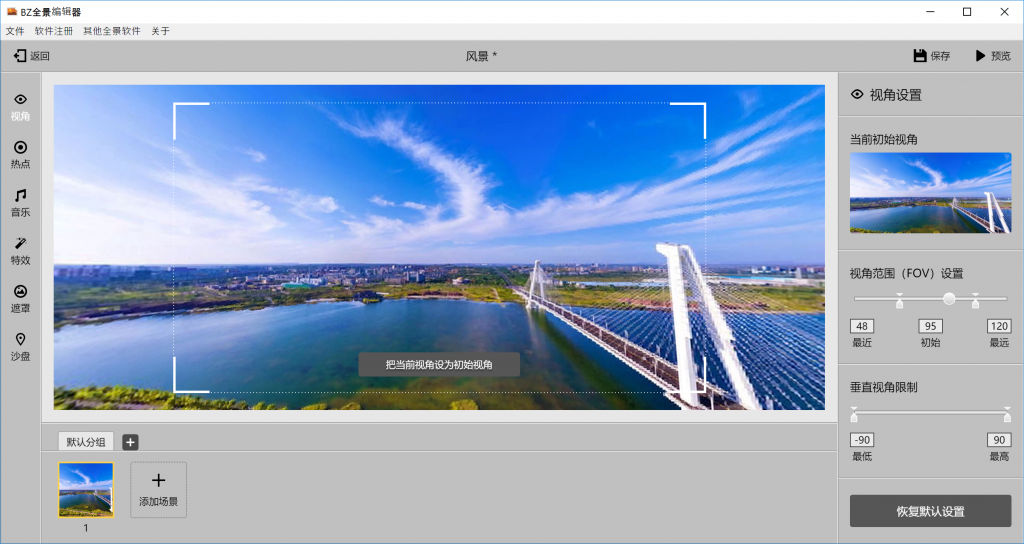Add a new group with plus icon
Image resolution: width=1024 pixels, height=544 pixels.
coord(130,442)
